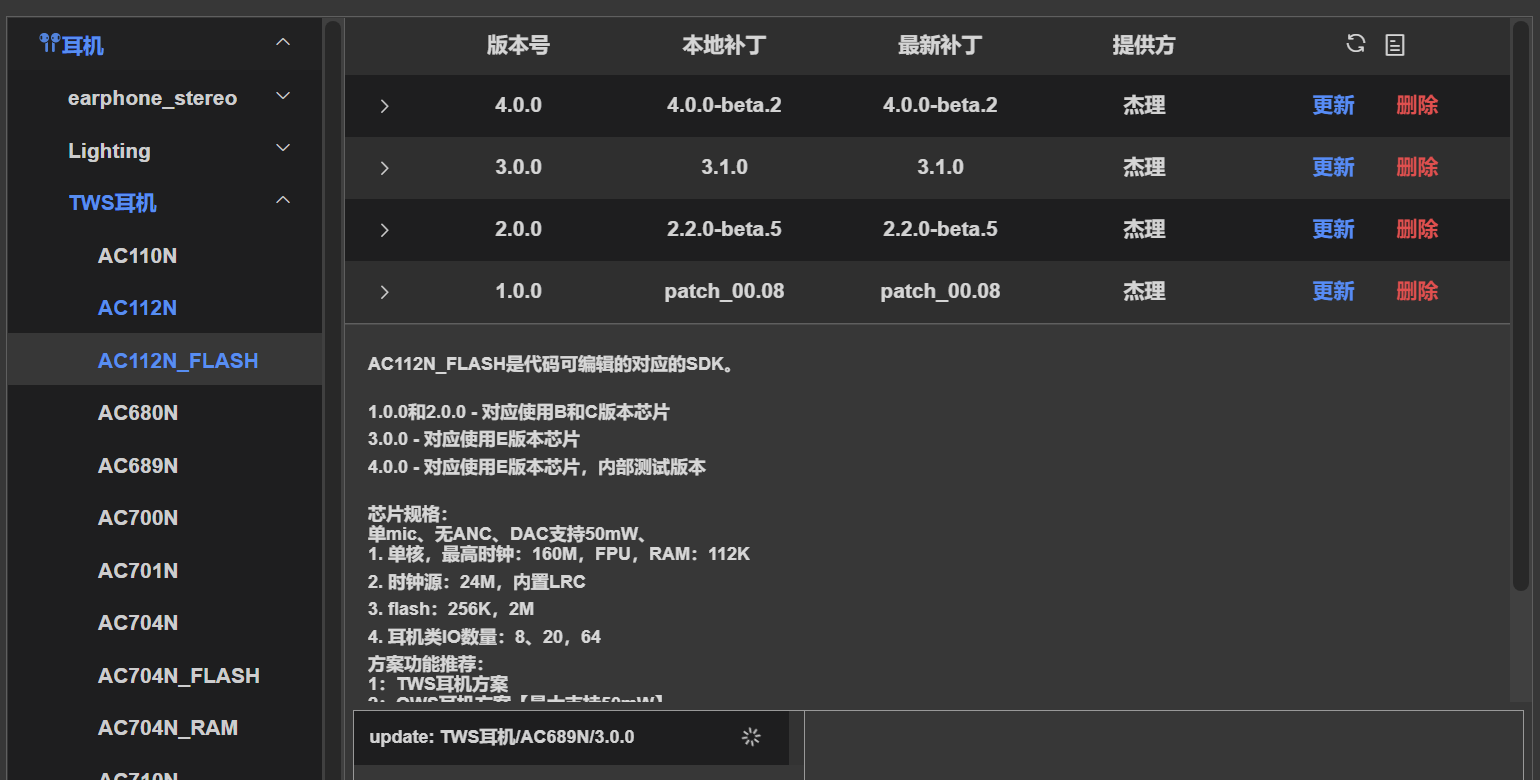Select AC112N in the chip tree

tap(137, 308)
